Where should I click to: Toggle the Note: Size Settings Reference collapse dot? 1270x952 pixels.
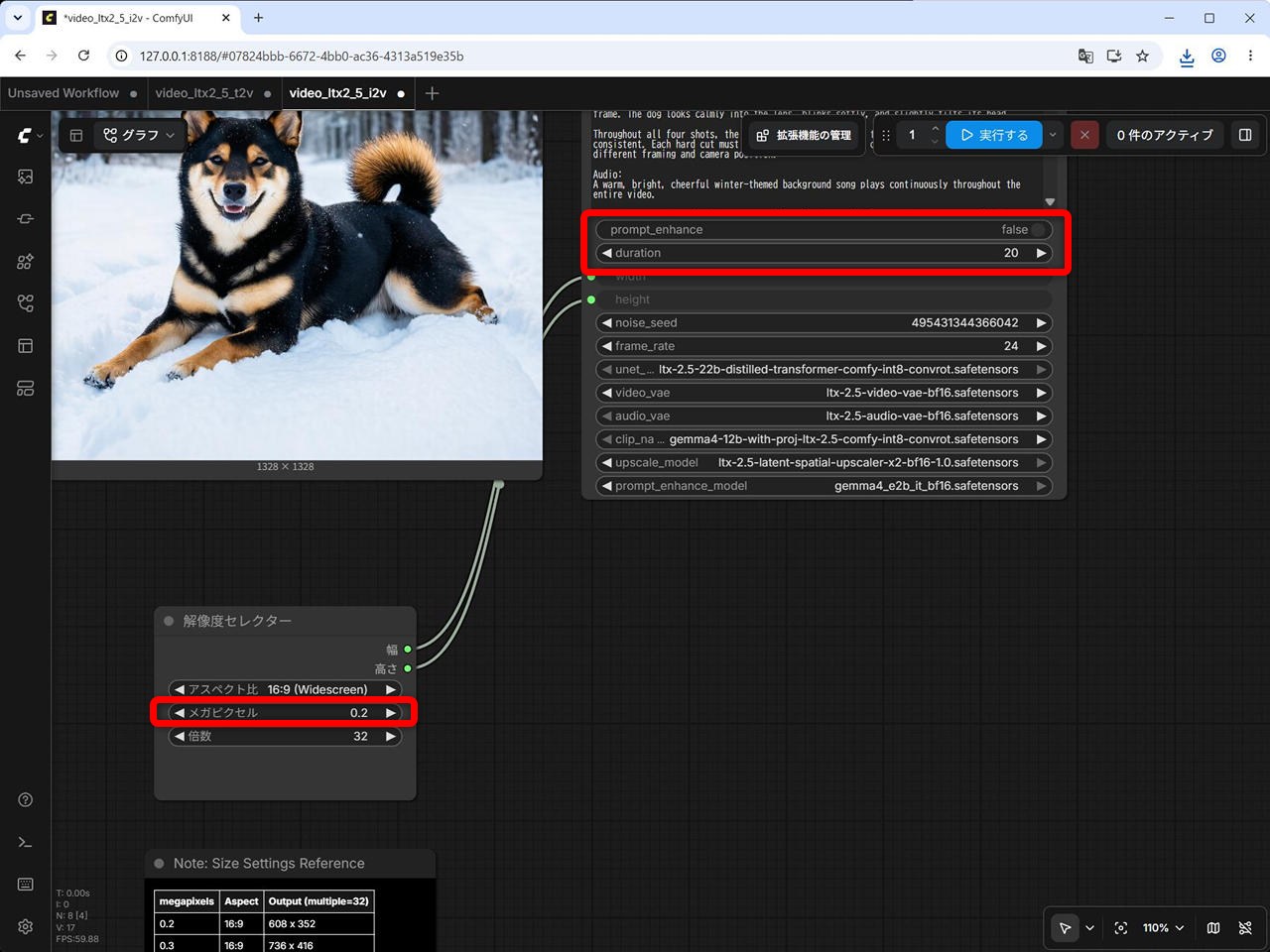tap(159, 864)
